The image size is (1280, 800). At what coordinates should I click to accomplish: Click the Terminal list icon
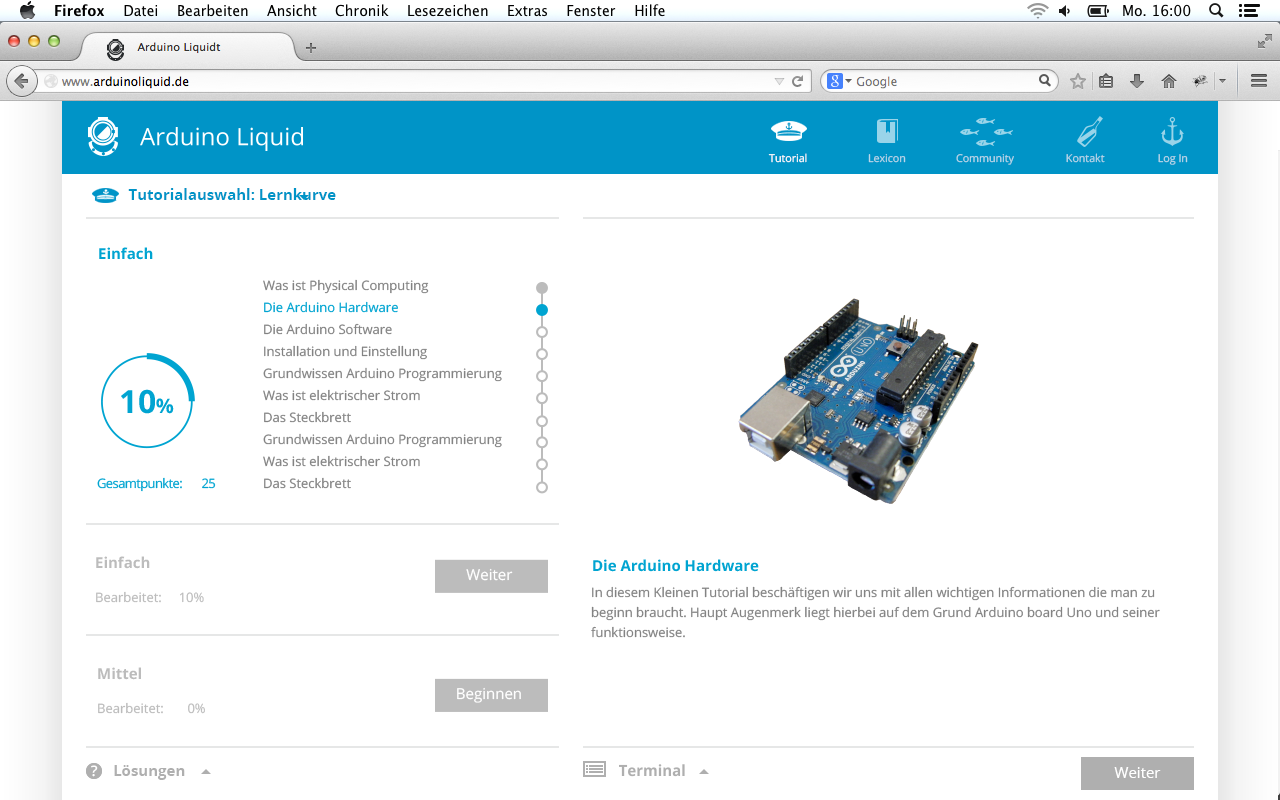[594, 770]
